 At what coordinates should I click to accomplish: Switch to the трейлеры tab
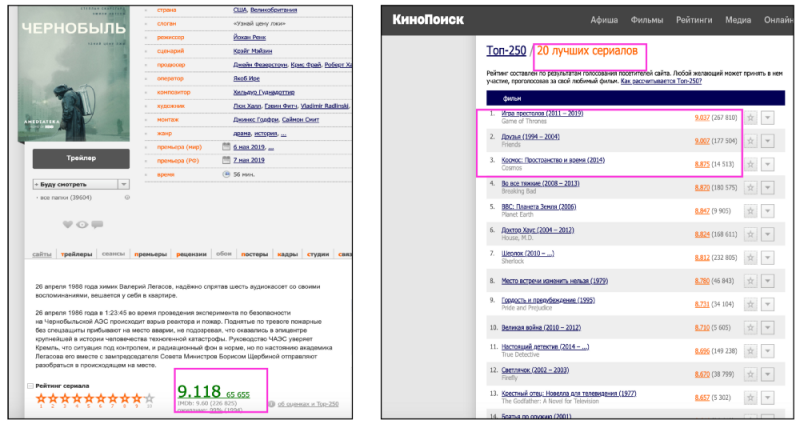(78, 254)
